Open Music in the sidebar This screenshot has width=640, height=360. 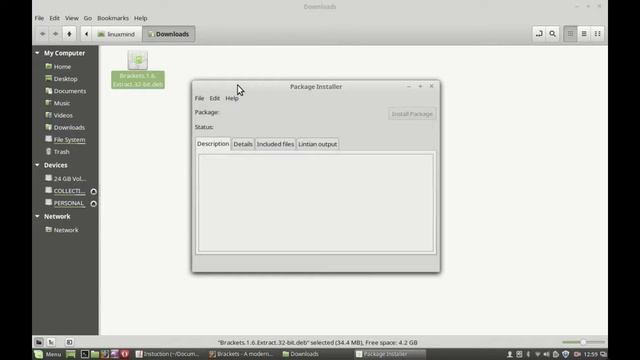pyautogui.click(x=62, y=103)
